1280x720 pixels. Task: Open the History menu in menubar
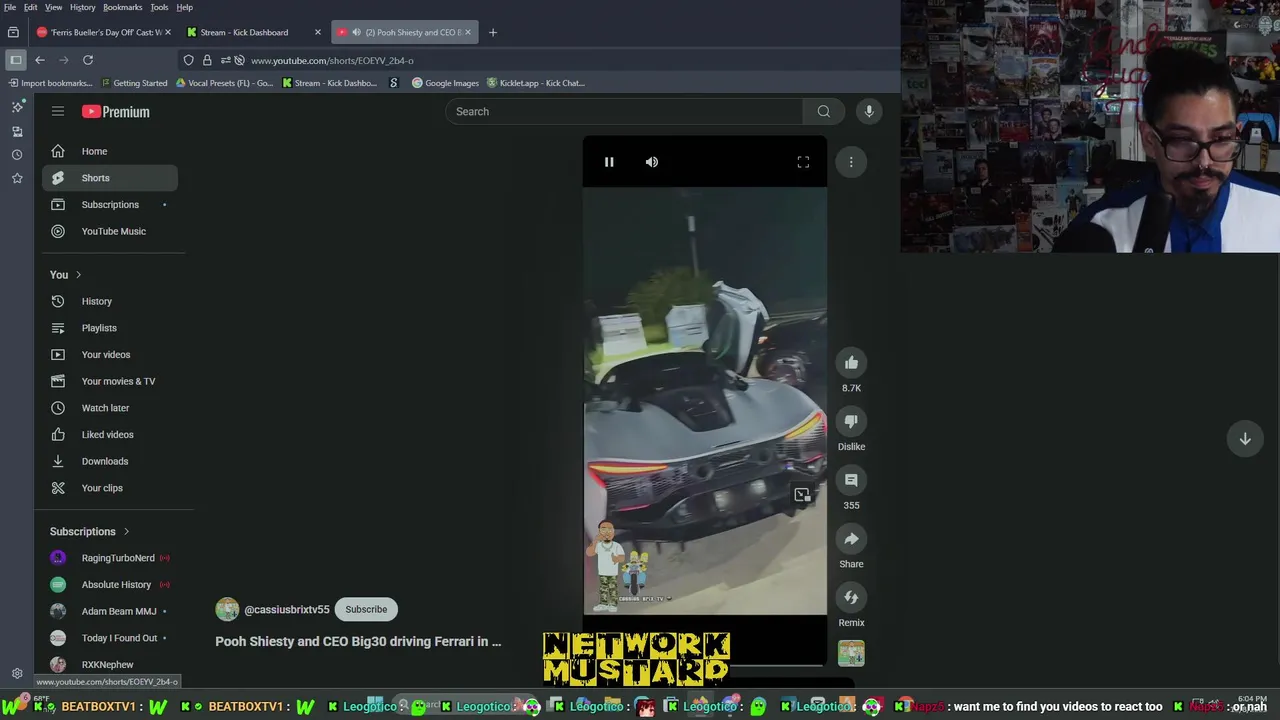pyautogui.click(x=83, y=7)
